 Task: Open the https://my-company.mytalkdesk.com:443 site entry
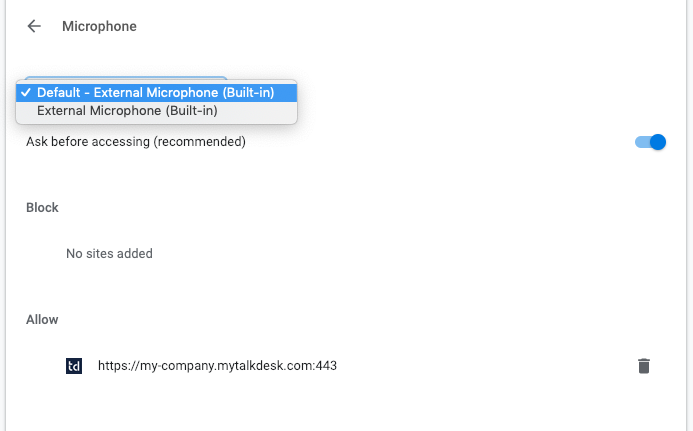217,366
